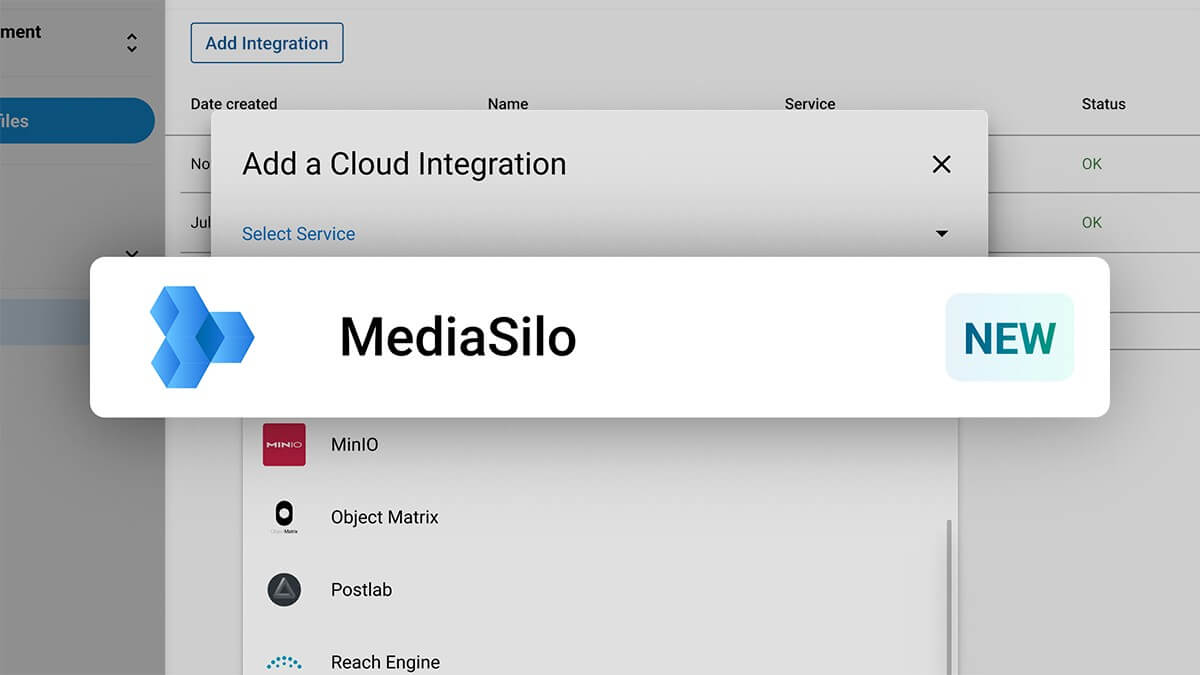
Task: Select the Object Matrix icon
Action: coord(284,516)
